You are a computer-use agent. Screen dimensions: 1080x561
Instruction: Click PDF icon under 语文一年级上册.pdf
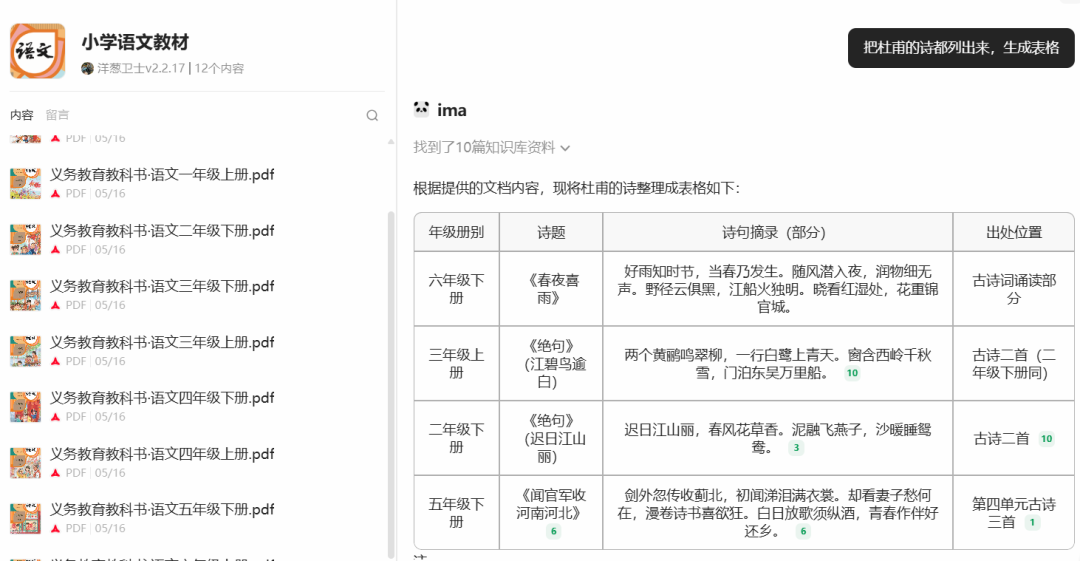click(x=56, y=194)
